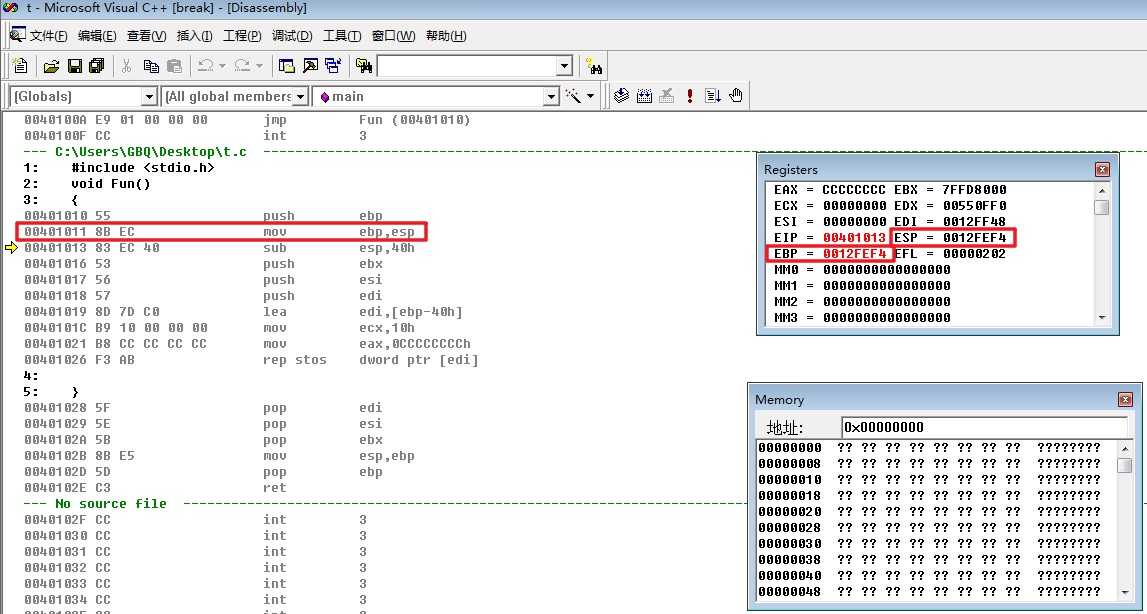Click the 'push ebp' line at 00401010
The width and height of the screenshot is (1147, 614).
203,216
